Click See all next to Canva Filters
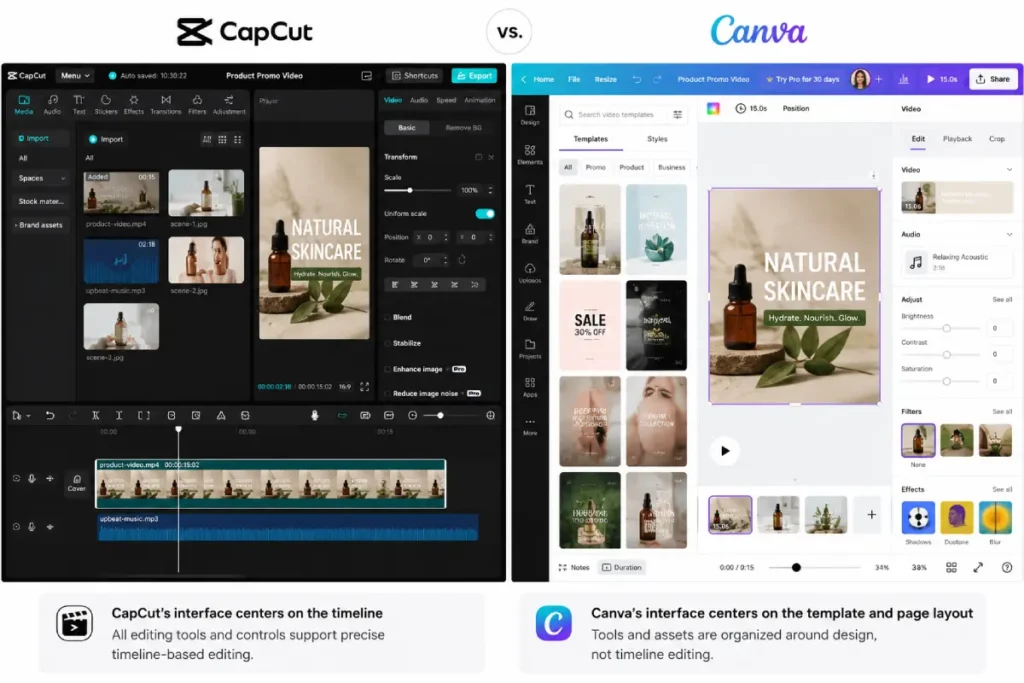Viewport: 1024px width, 683px height. [1002, 412]
